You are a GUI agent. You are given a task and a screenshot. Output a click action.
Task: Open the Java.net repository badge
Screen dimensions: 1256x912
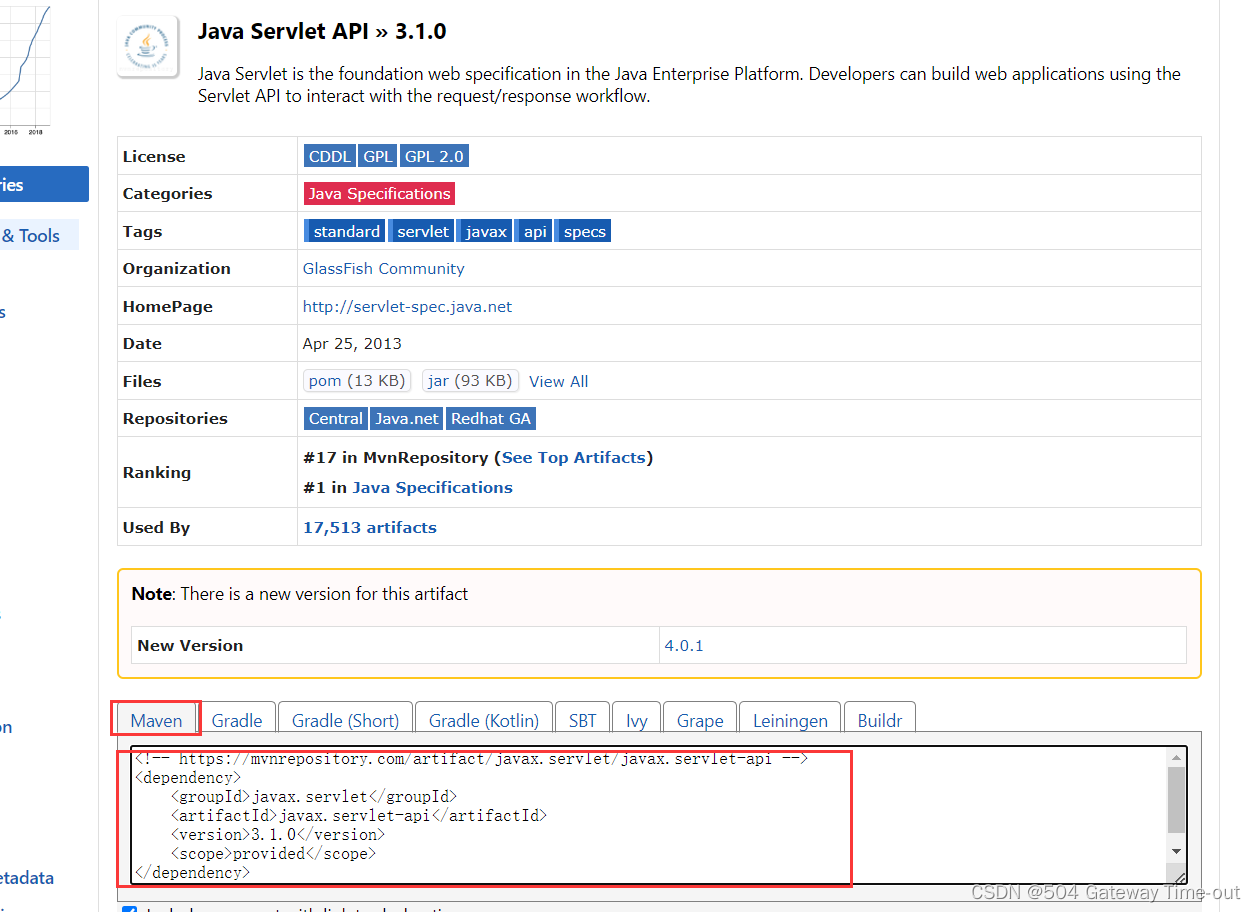tap(407, 418)
